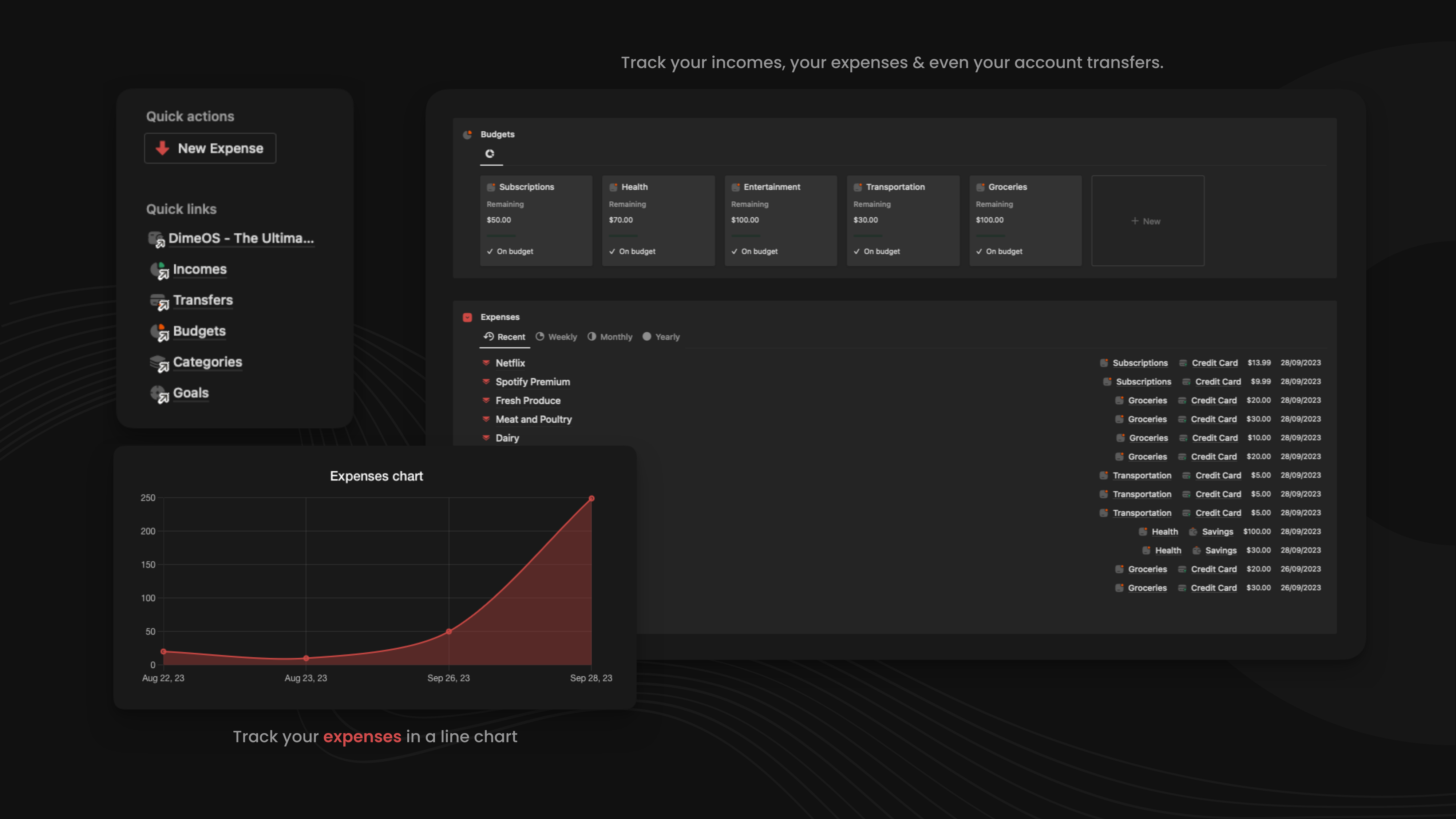
Task: Open the Health budget card
Action: click(658, 221)
